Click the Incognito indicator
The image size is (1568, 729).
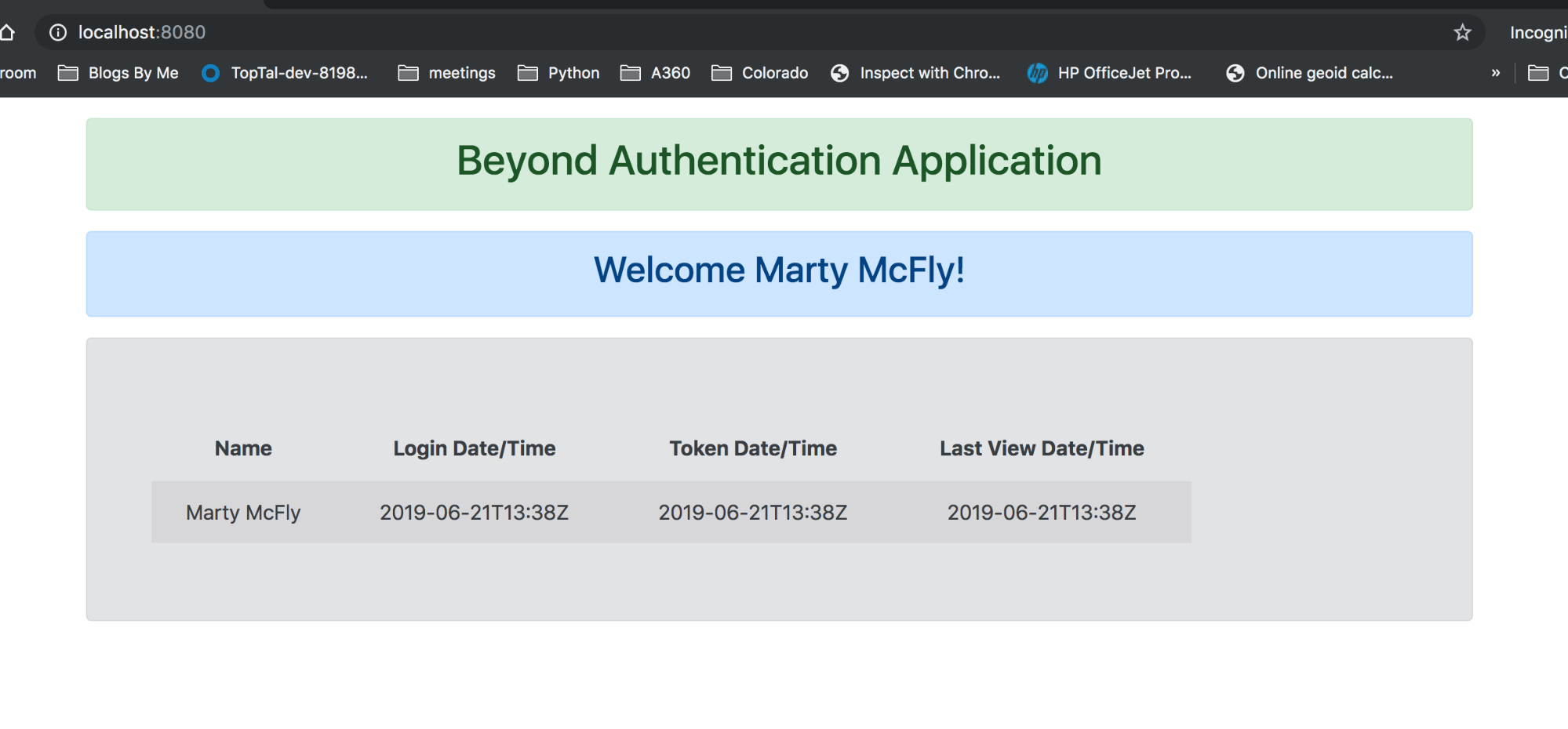(x=1537, y=32)
